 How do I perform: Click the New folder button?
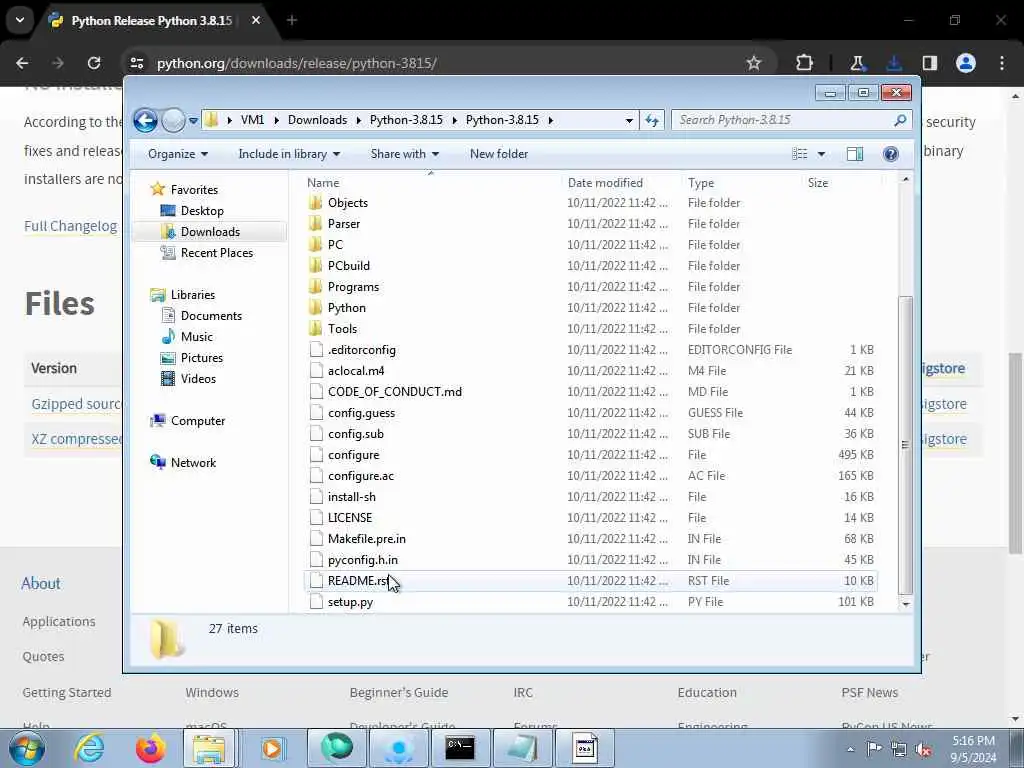point(499,154)
